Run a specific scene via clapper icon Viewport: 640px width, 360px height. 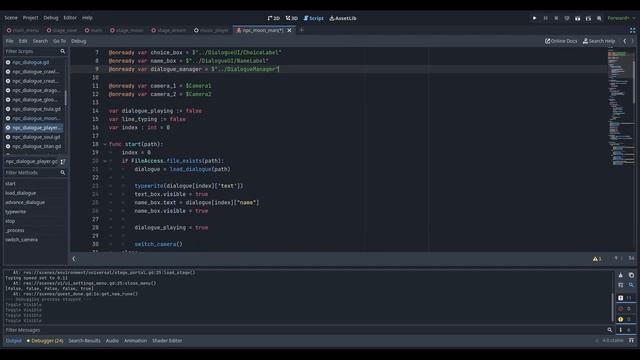coord(588,18)
